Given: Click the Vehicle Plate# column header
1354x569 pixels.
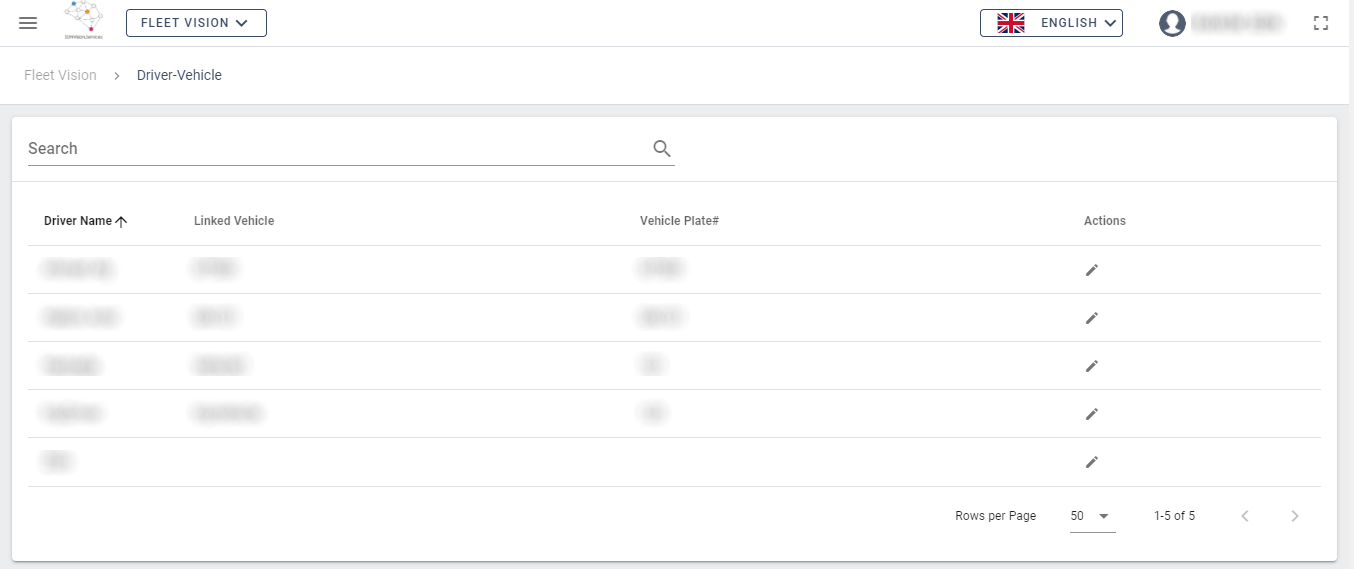Looking at the screenshot, I should [679, 221].
